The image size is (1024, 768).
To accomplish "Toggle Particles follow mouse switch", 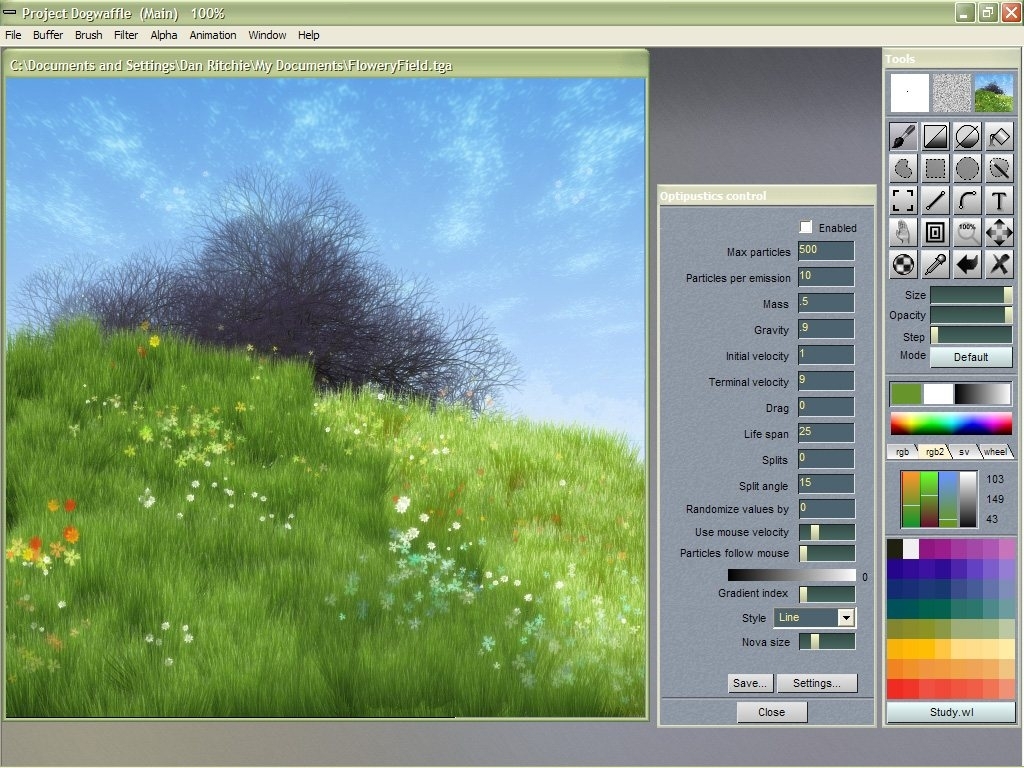I will 827,553.
